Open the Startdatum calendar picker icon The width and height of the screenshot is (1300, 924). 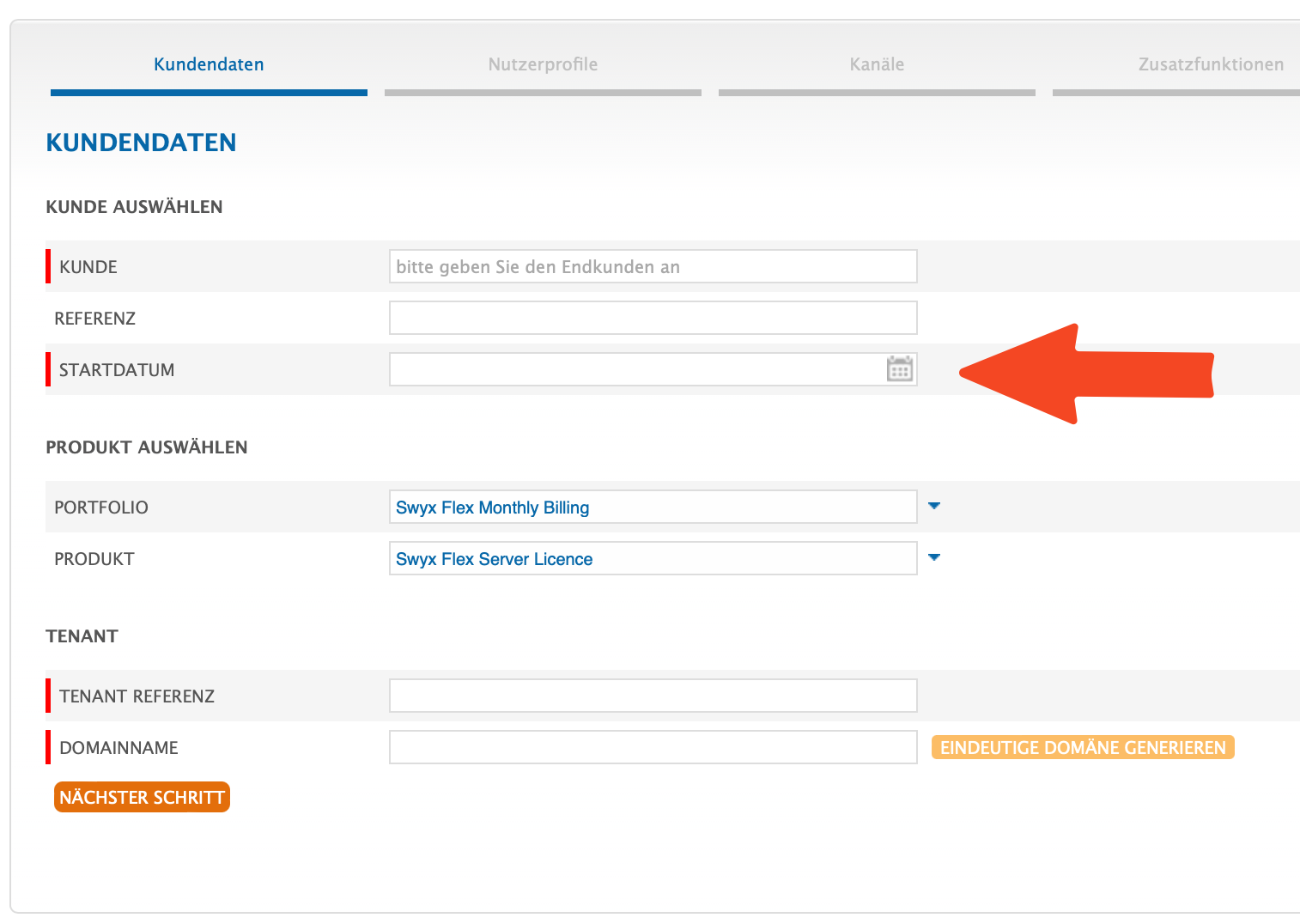point(899,369)
